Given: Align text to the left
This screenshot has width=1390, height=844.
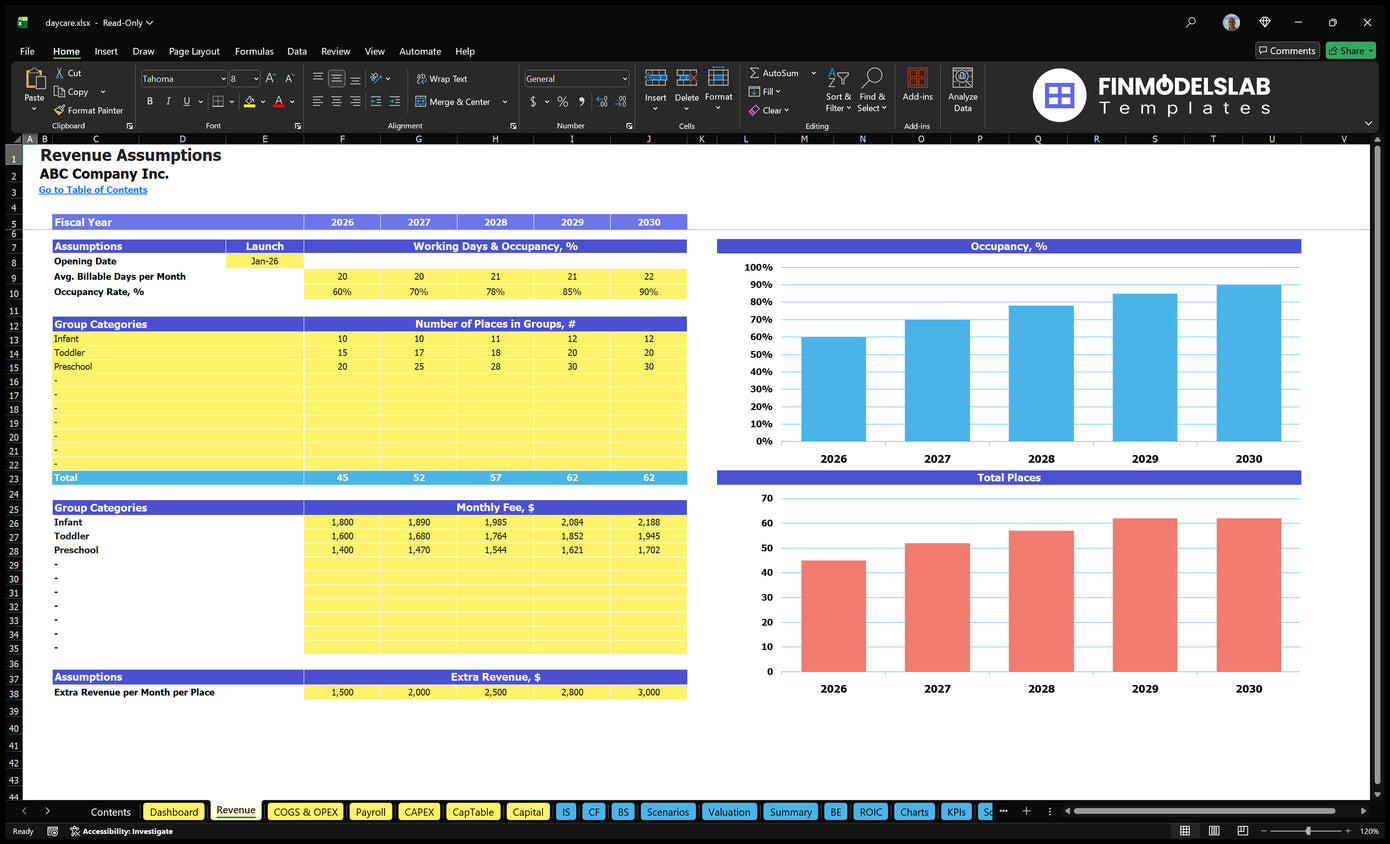Looking at the screenshot, I should (318, 101).
